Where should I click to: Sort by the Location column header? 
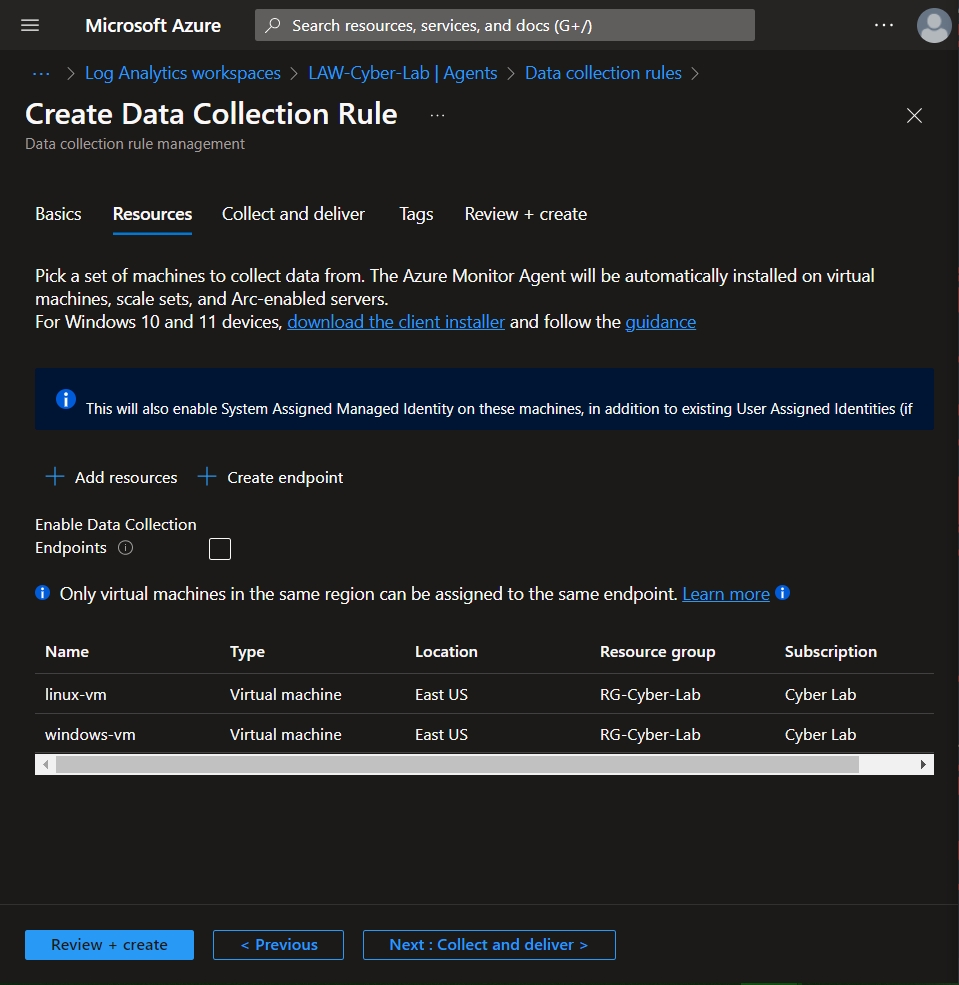pyautogui.click(x=446, y=651)
